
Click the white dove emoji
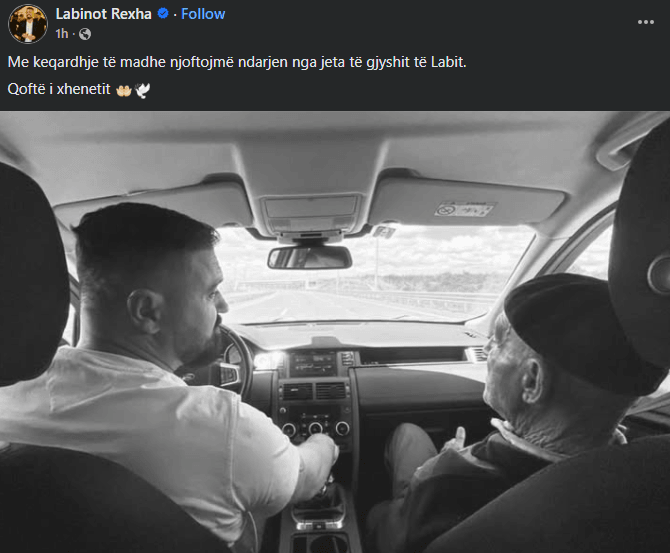(x=142, y=90)
